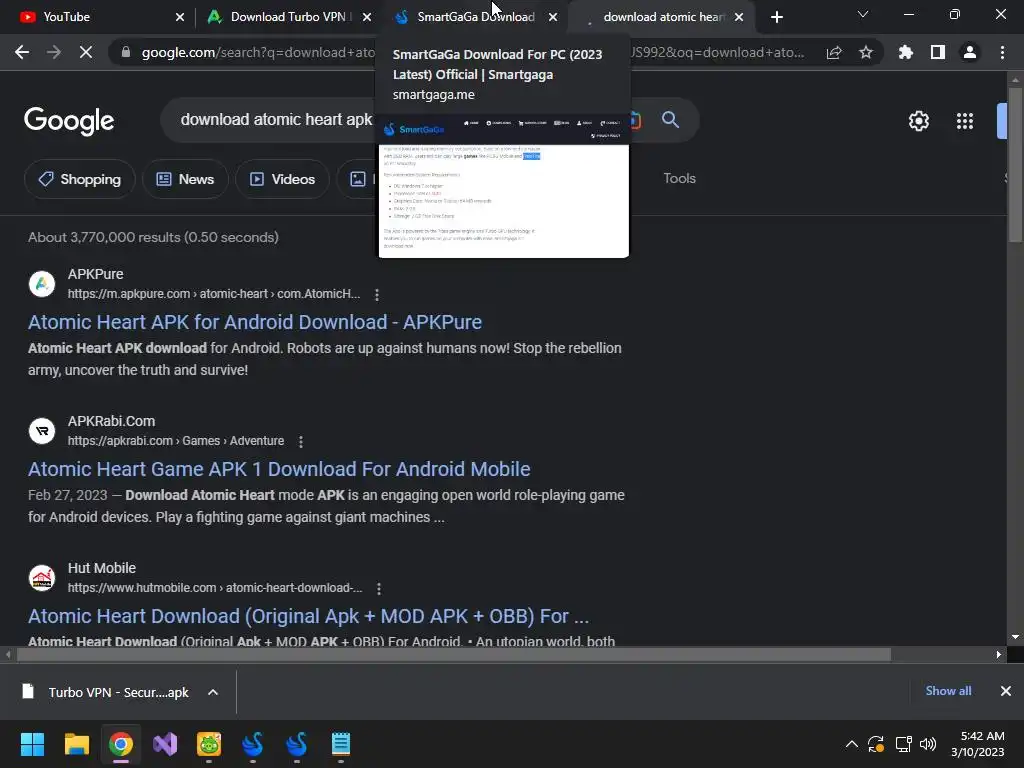Go forward to the next page

click(54, 52)
